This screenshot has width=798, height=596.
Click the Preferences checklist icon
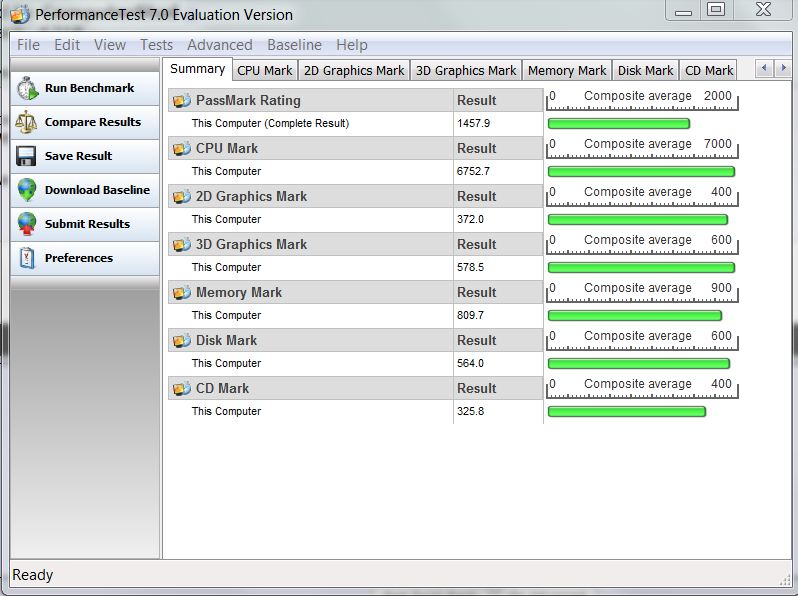click(27, 258)
